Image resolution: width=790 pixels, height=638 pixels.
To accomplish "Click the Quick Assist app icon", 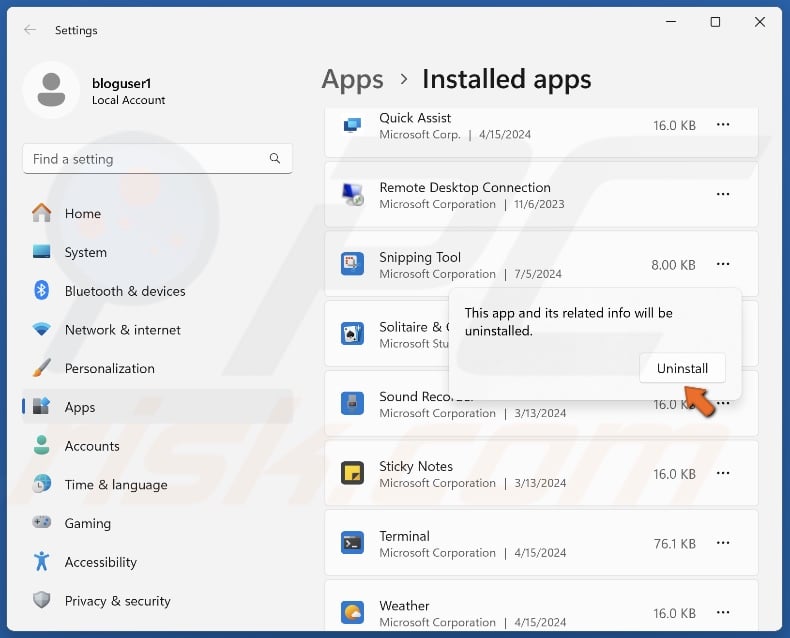I will [352, 125].
